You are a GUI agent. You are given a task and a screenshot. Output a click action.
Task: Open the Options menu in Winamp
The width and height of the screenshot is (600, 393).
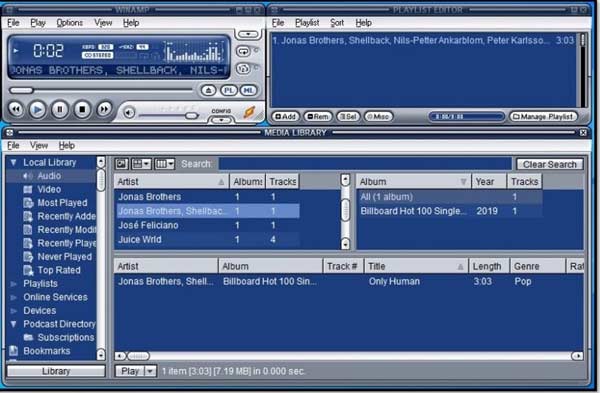pos(70,23)
